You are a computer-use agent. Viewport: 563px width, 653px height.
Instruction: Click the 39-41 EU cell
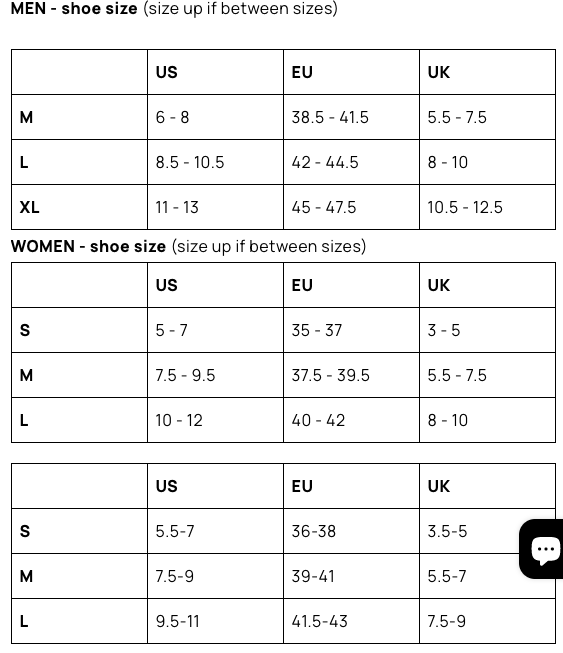[351, 576]
